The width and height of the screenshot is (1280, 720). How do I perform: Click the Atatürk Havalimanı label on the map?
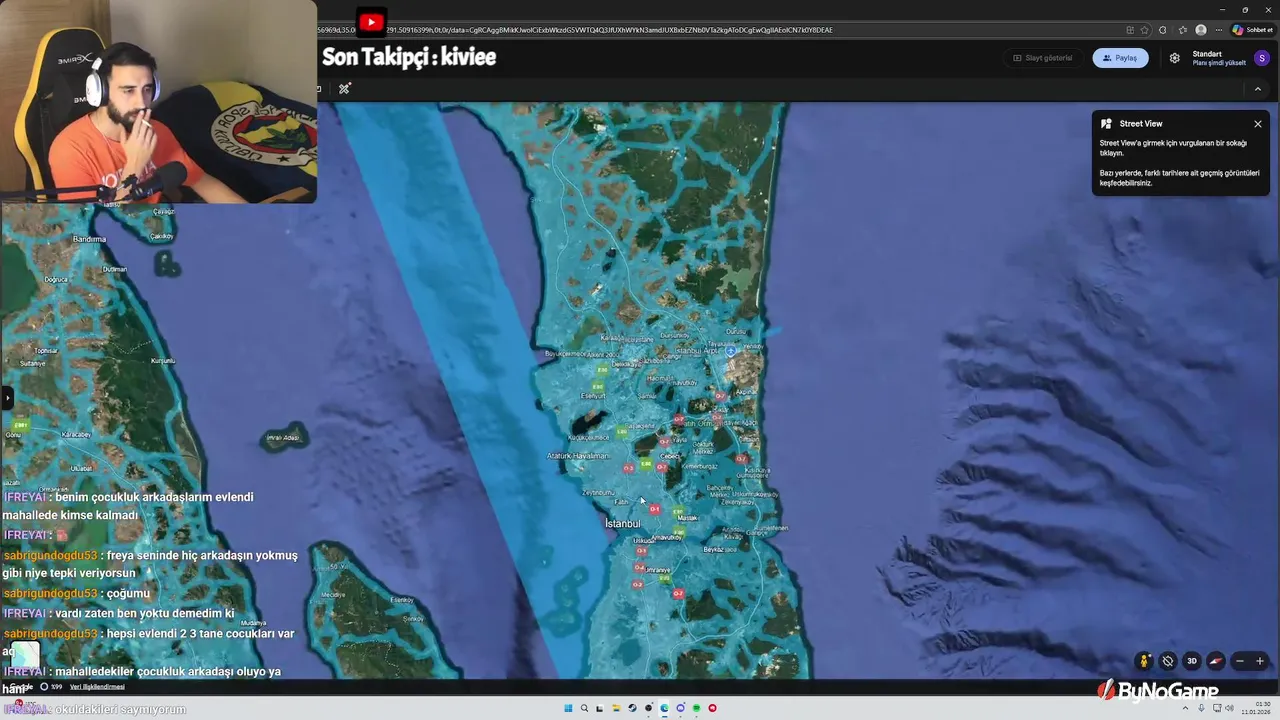point(578,456)
